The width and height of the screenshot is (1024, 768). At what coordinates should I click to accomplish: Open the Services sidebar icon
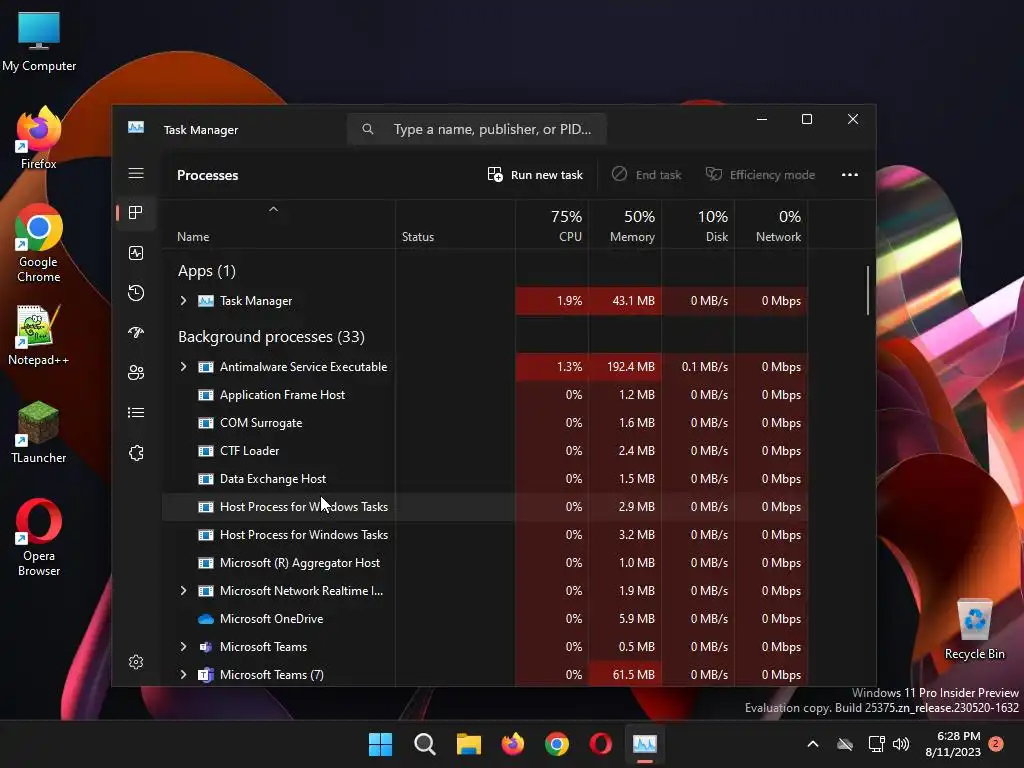click(x=136, y=453)
